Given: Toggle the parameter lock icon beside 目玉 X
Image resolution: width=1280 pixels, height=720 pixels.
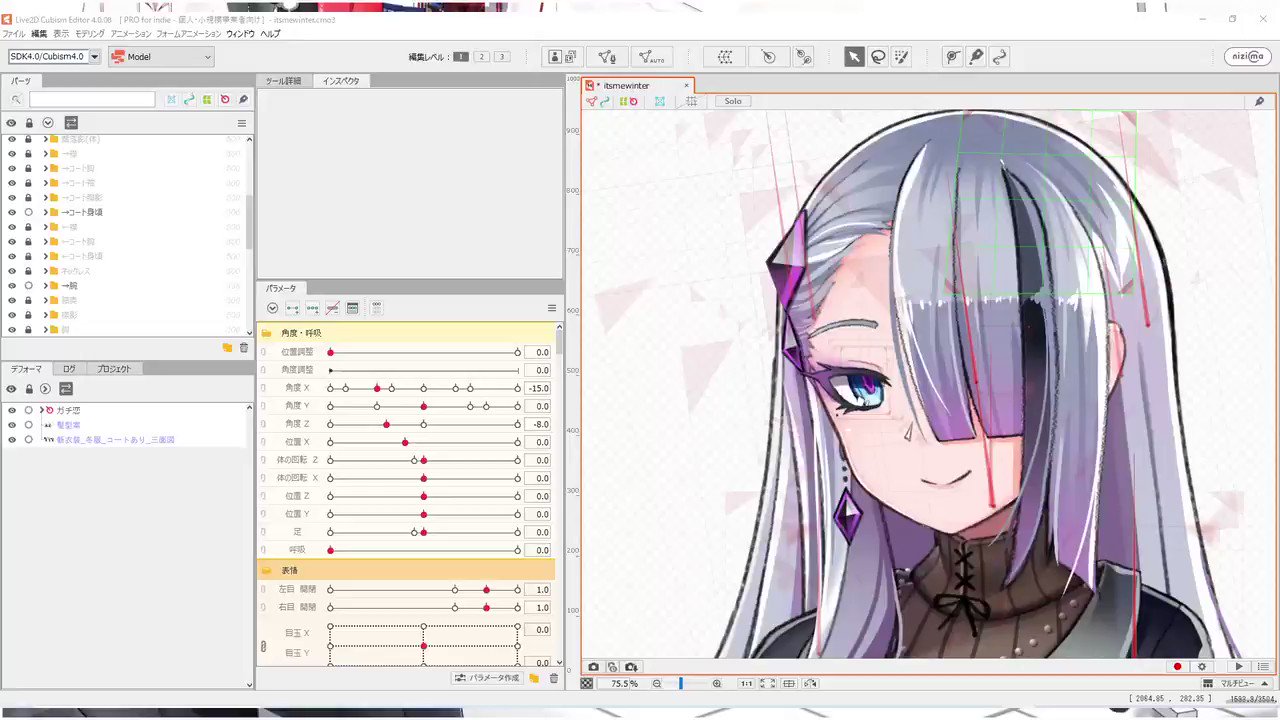Looking at the screenshot, I should click(x=264, y=646).
